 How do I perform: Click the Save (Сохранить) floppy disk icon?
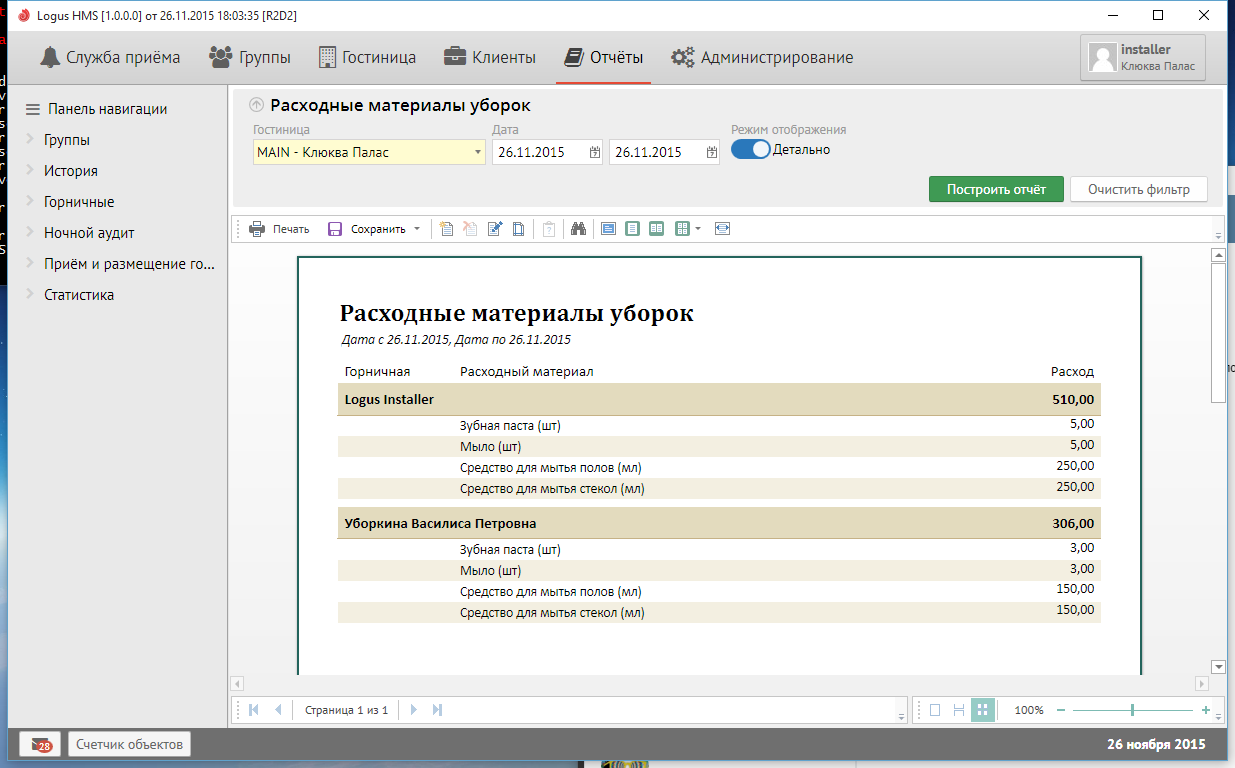coord(335,229)
